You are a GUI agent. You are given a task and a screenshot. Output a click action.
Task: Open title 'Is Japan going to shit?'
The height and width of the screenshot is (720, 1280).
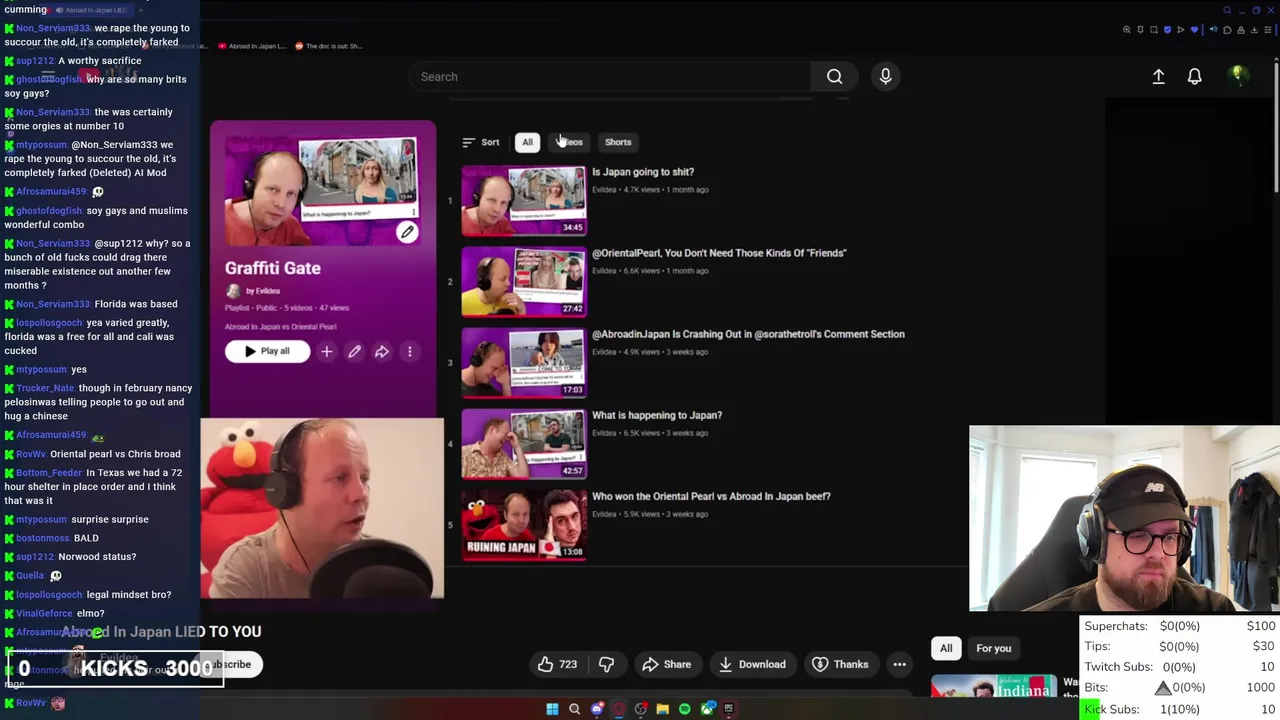(x=643, y=172)
